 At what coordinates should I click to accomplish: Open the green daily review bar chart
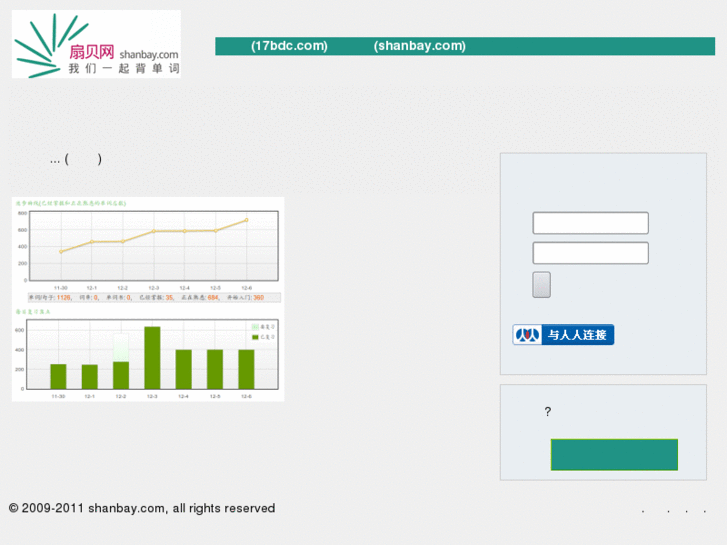click(x=147, y=355)
